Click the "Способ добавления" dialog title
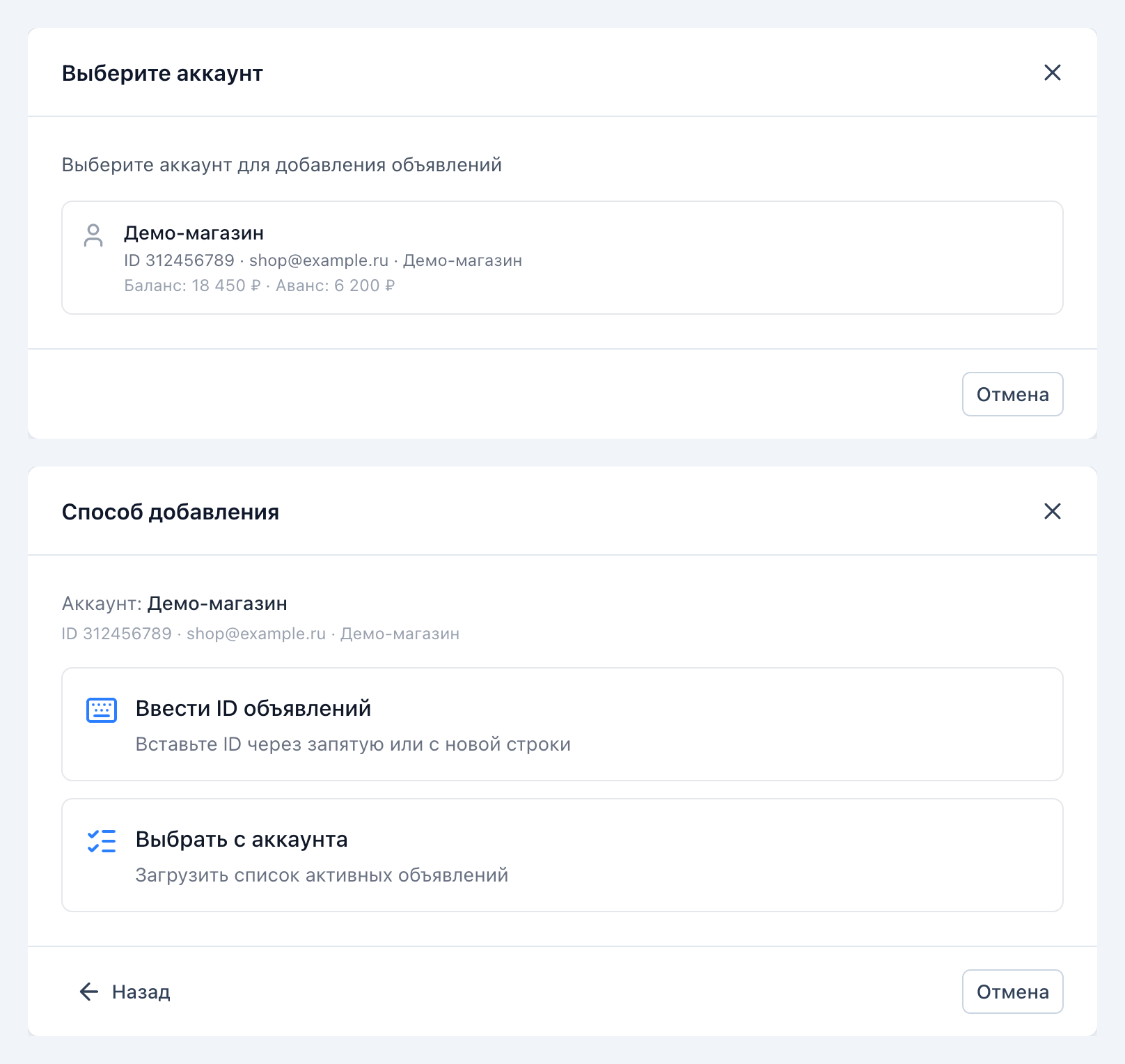The width and height of the screenshot is (1125, 1064). [171, 512]
